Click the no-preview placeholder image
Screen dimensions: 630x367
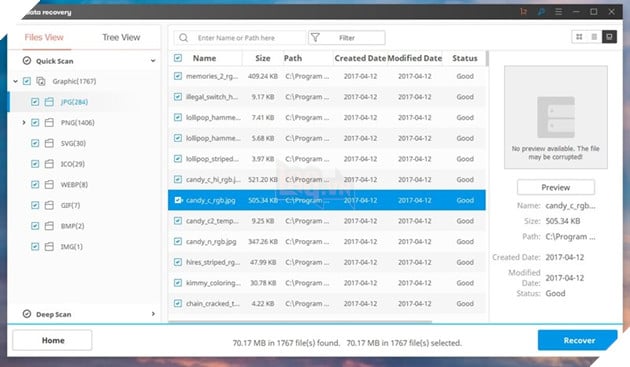556,117
